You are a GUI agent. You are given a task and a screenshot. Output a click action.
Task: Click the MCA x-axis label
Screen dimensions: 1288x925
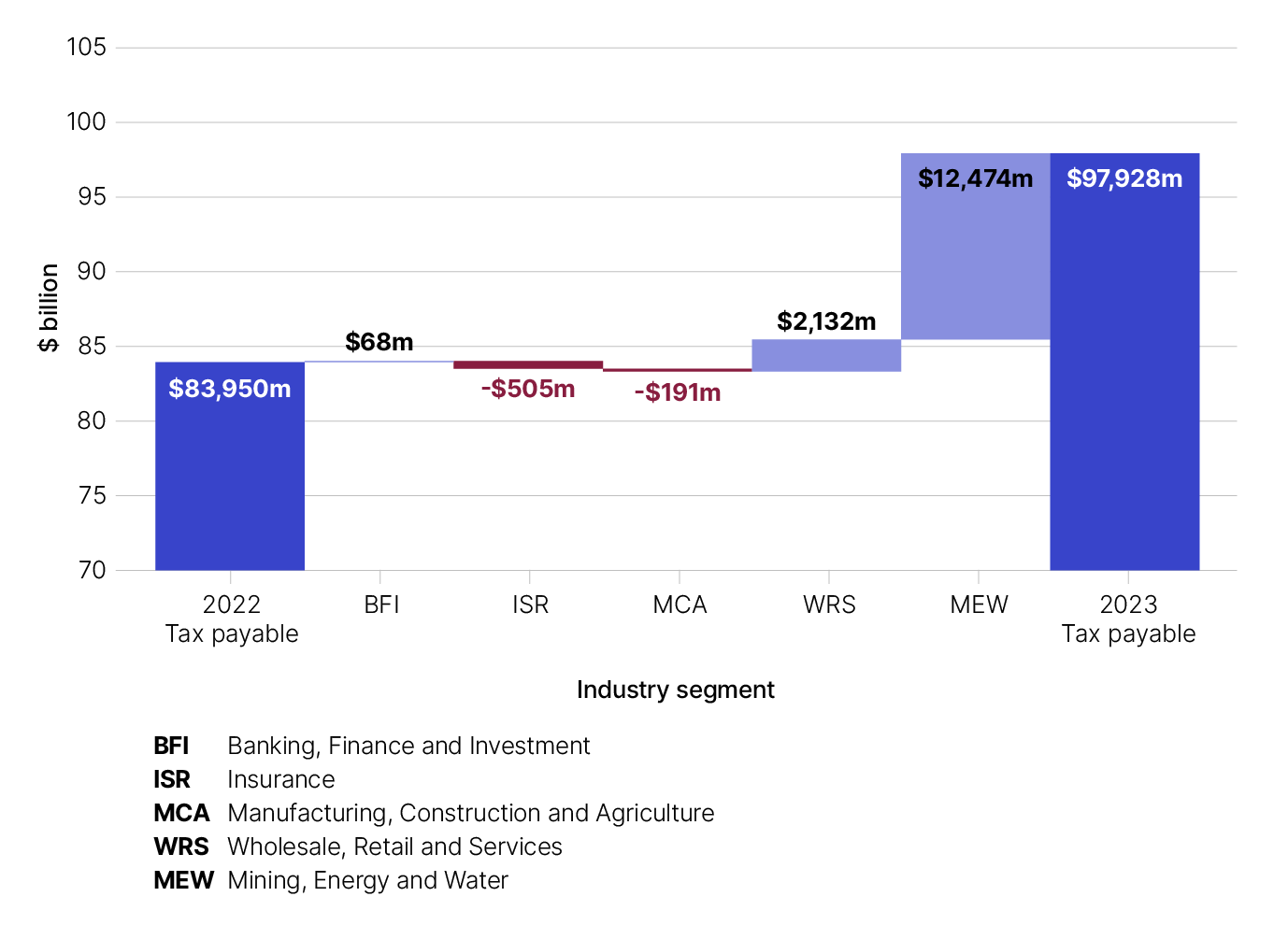pos(680,605)
